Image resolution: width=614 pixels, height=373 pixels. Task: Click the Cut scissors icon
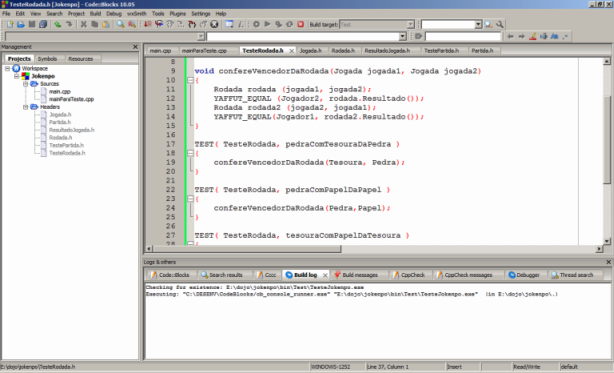83,24
